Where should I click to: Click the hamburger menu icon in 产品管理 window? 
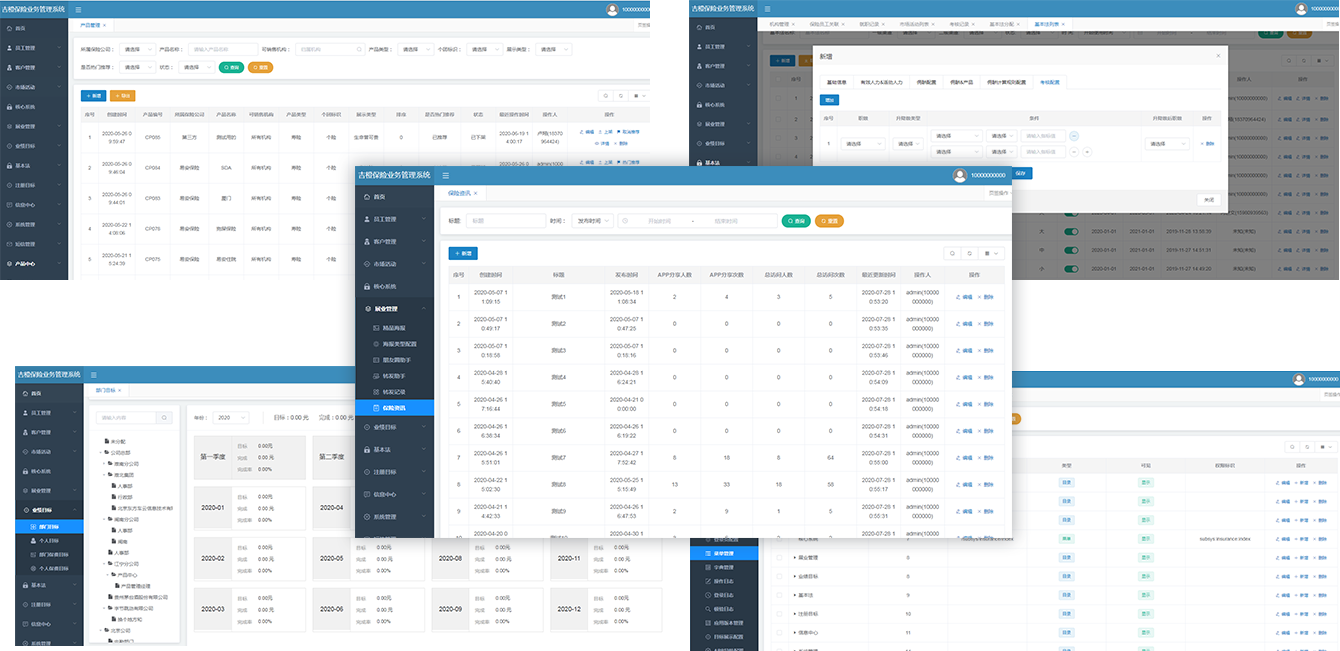(x=79, y=9)
